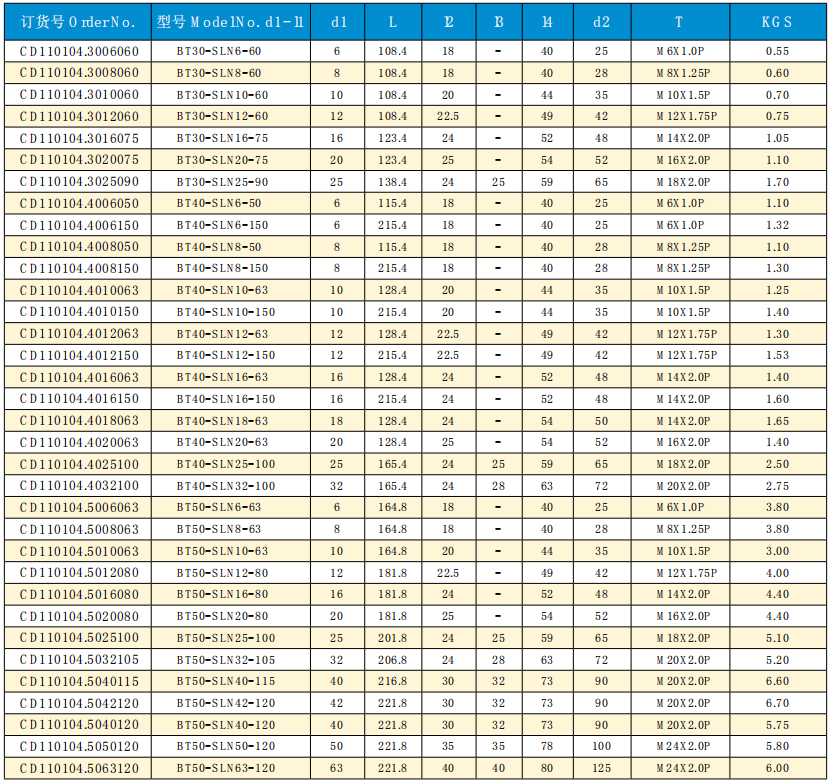The height and width of the screenshot is (782, 833).
Task: Select order number CD110104.4010063
Action: tap(79, 291)
